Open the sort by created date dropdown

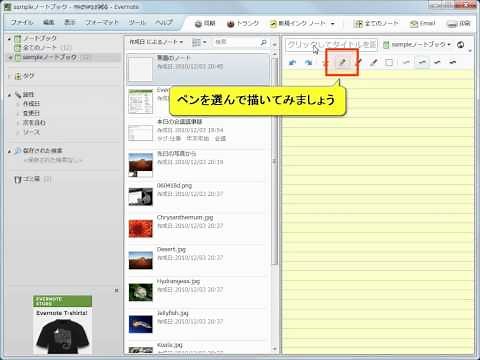click(x=156, y=42)
